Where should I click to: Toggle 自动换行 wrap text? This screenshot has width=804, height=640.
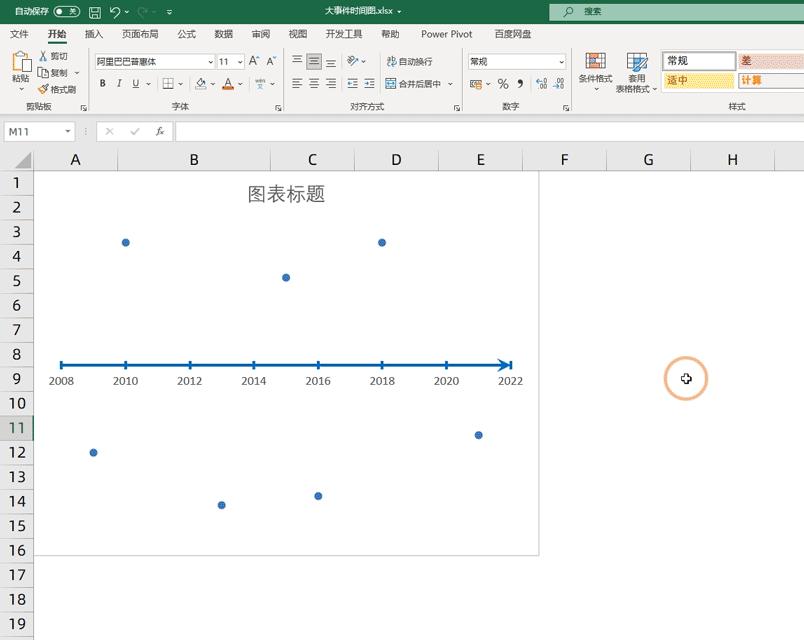(408, 61)
